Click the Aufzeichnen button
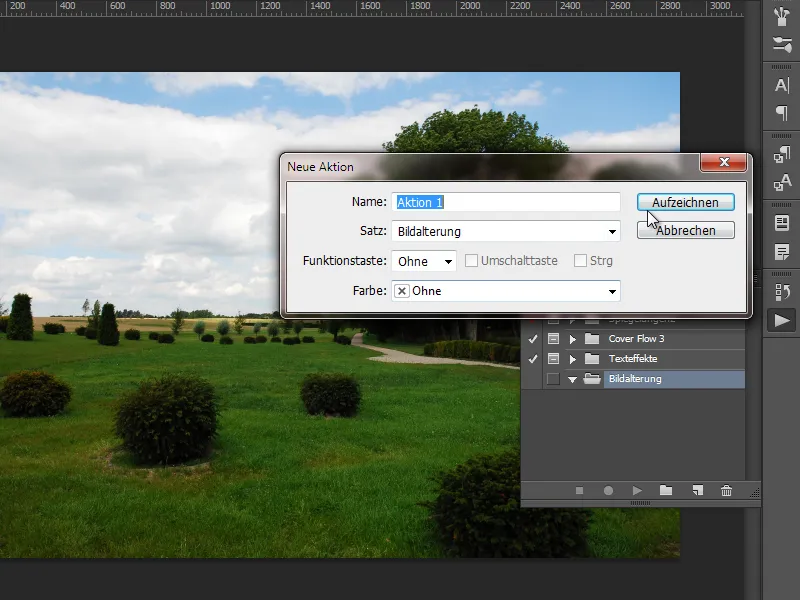 686,202
